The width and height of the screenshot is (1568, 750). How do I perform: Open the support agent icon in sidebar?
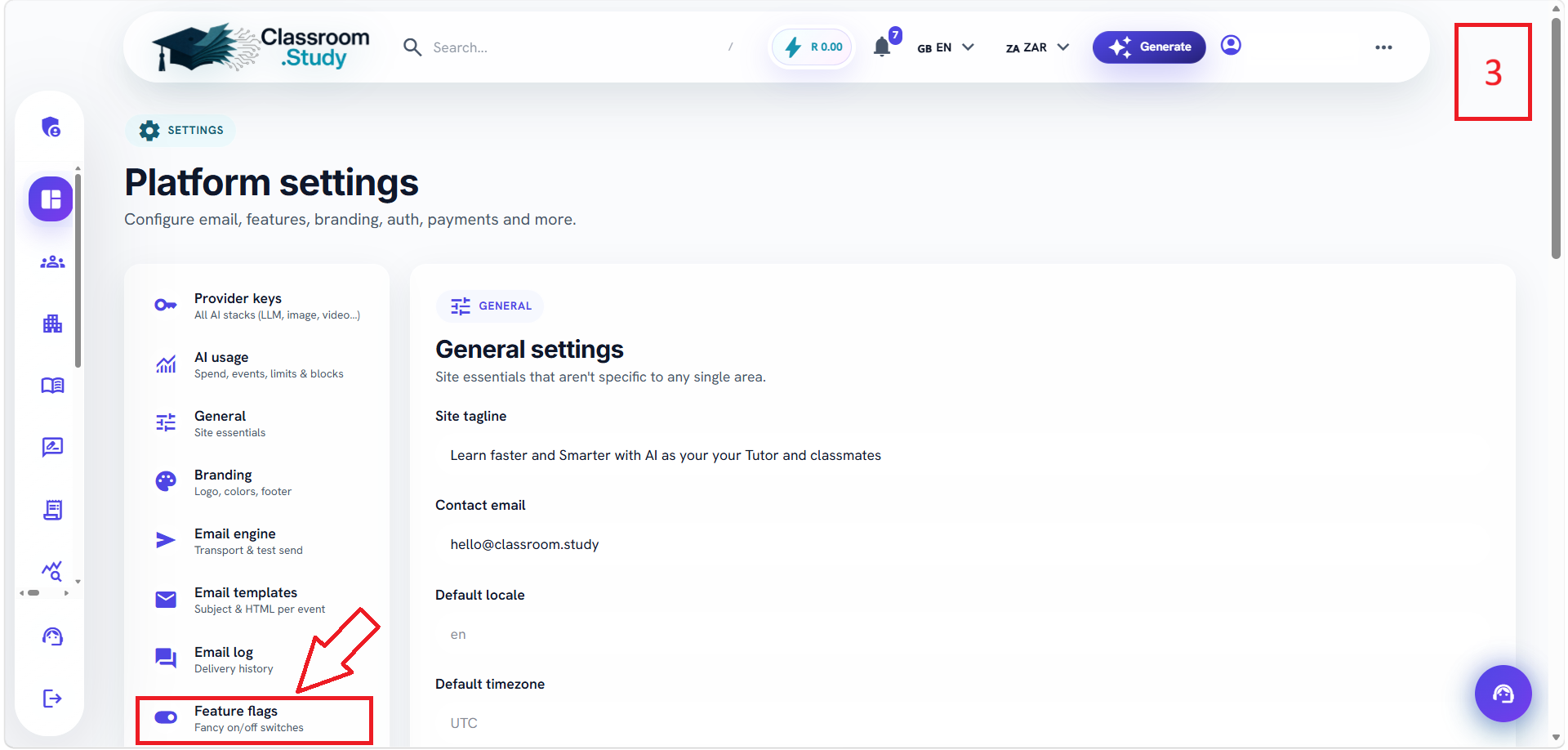52,636
